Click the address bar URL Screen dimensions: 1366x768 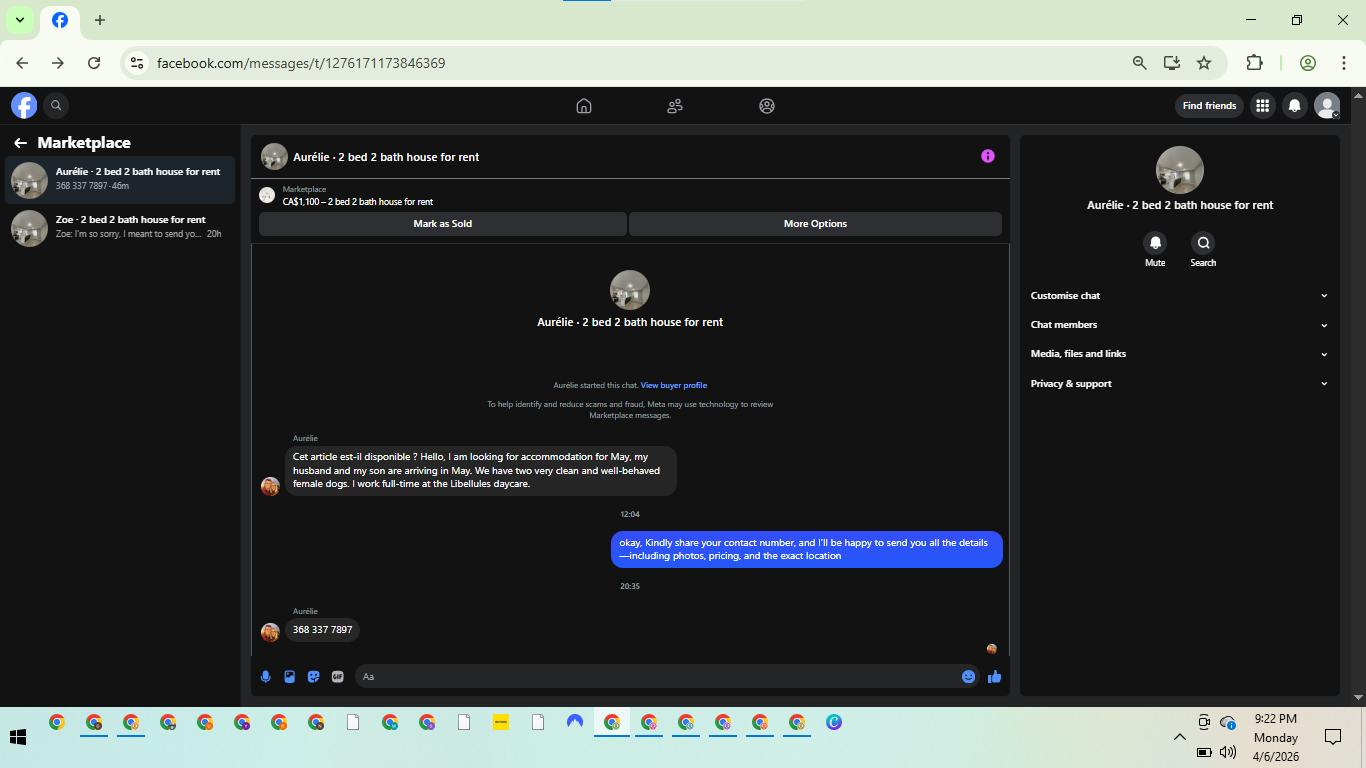301,63
